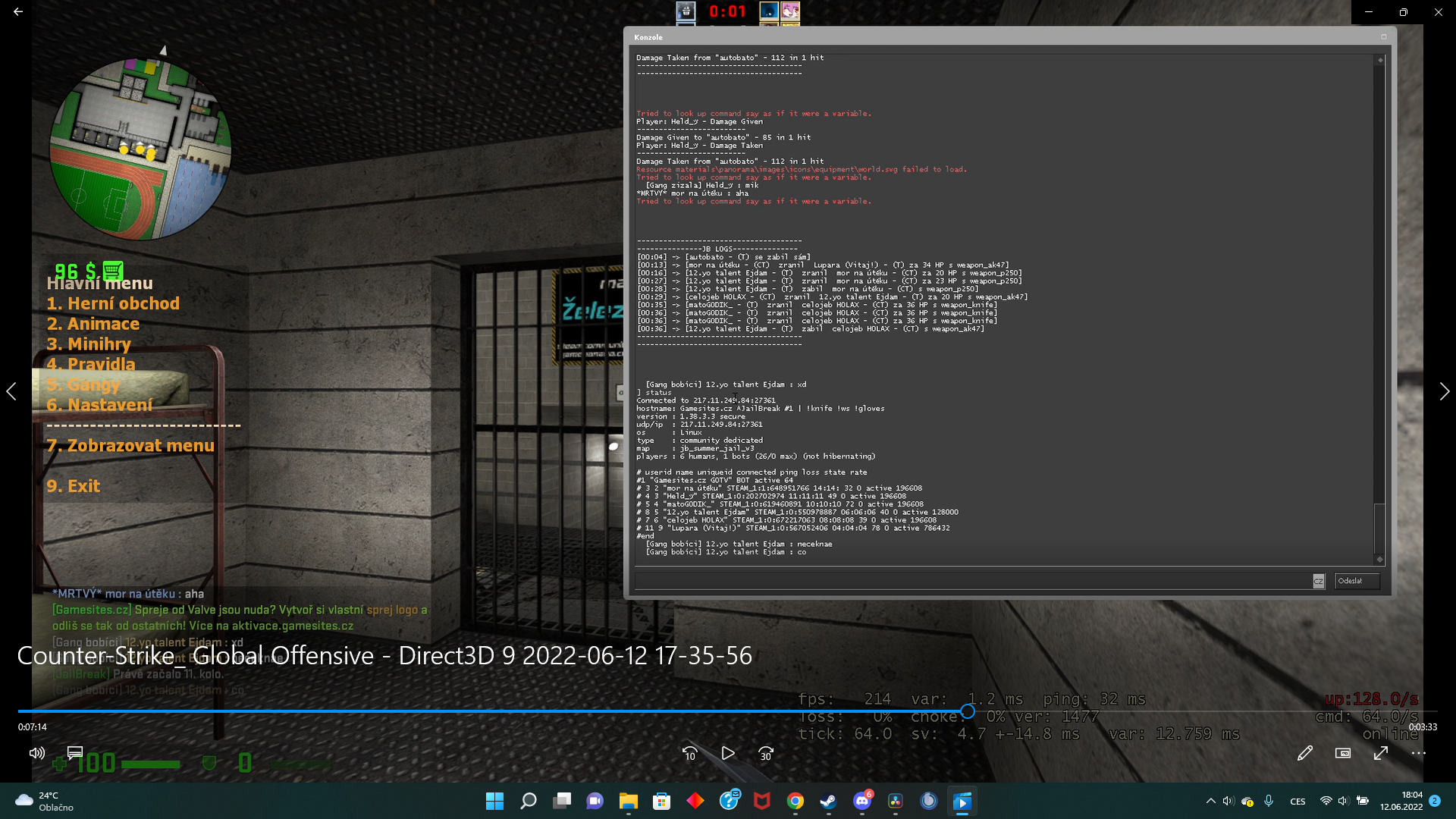
Task: Open Steam from the taskbar
Action: pyautogui.click(x=828, y=801)
